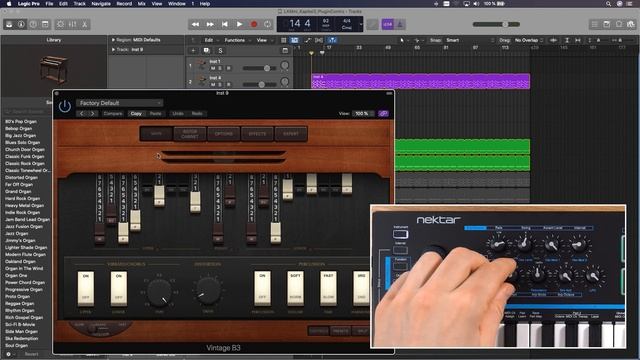Click the Undo button in plugin header

click(x=178, y=113)
